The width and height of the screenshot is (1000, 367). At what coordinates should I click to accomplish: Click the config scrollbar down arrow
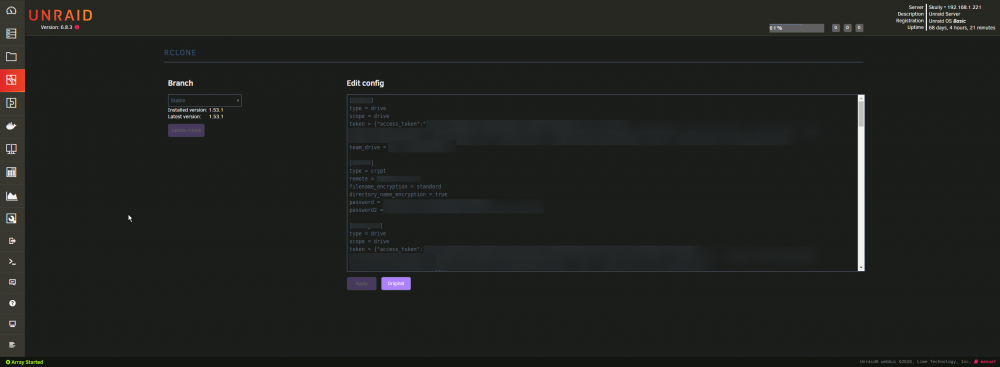tap(861, 267)
